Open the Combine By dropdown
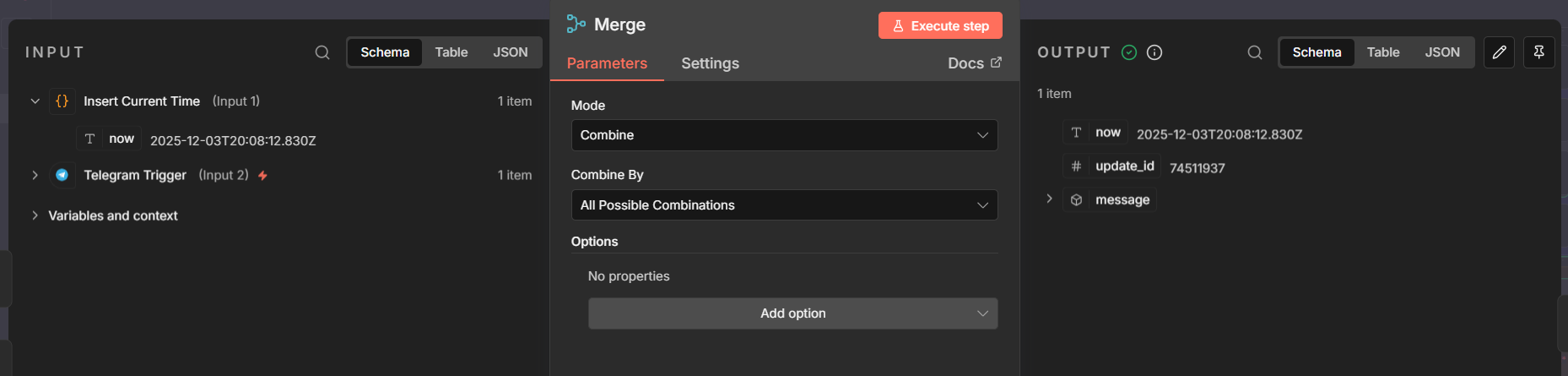The height and width of the screenshot is (376, 1568). 784,205
